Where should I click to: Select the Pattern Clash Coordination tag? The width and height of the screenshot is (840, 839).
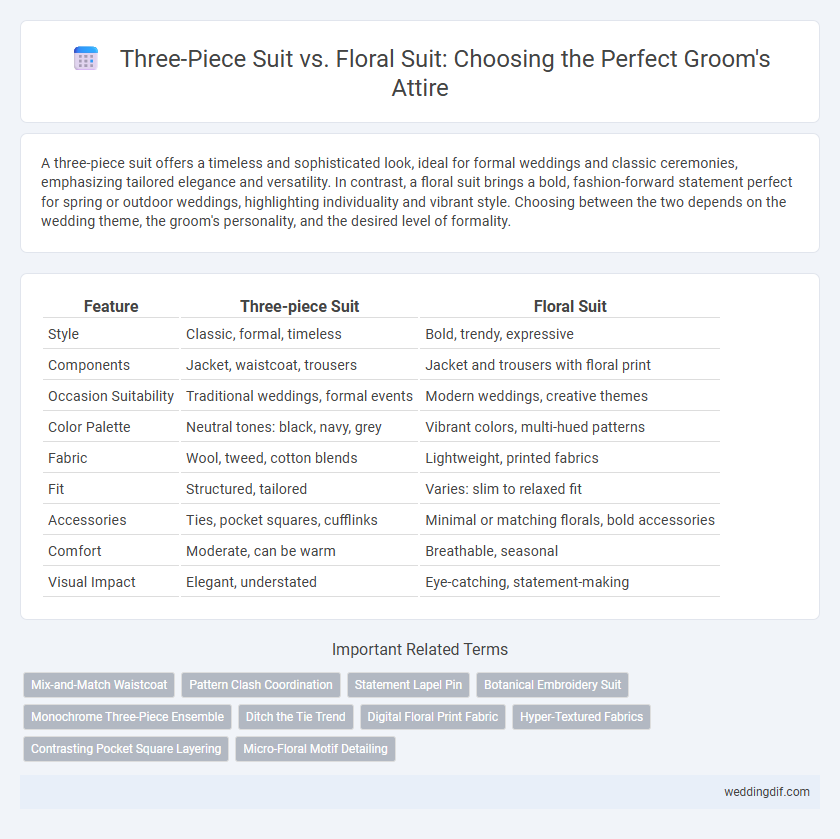261,685
